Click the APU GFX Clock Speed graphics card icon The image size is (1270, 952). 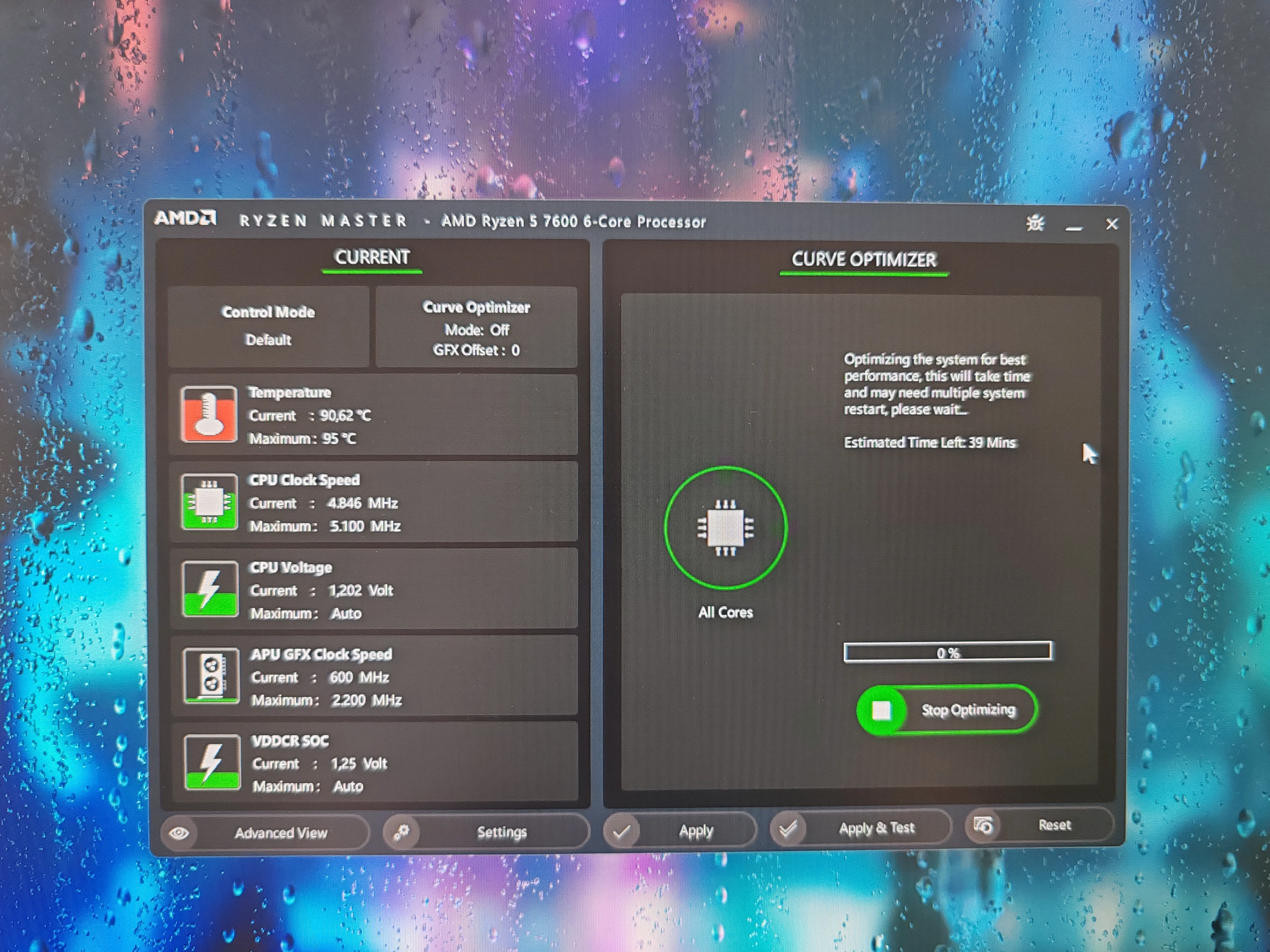click(211, 675)
